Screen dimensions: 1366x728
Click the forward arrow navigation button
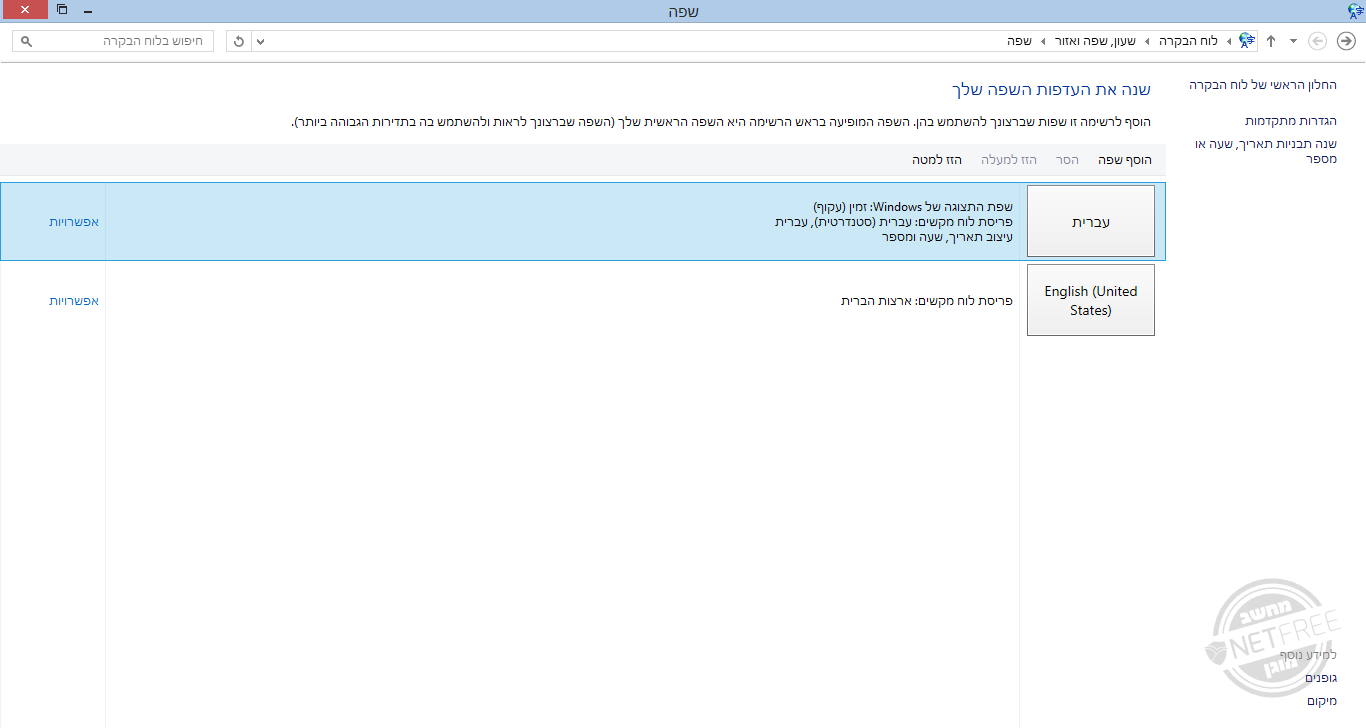click(x=1318, y=41)
